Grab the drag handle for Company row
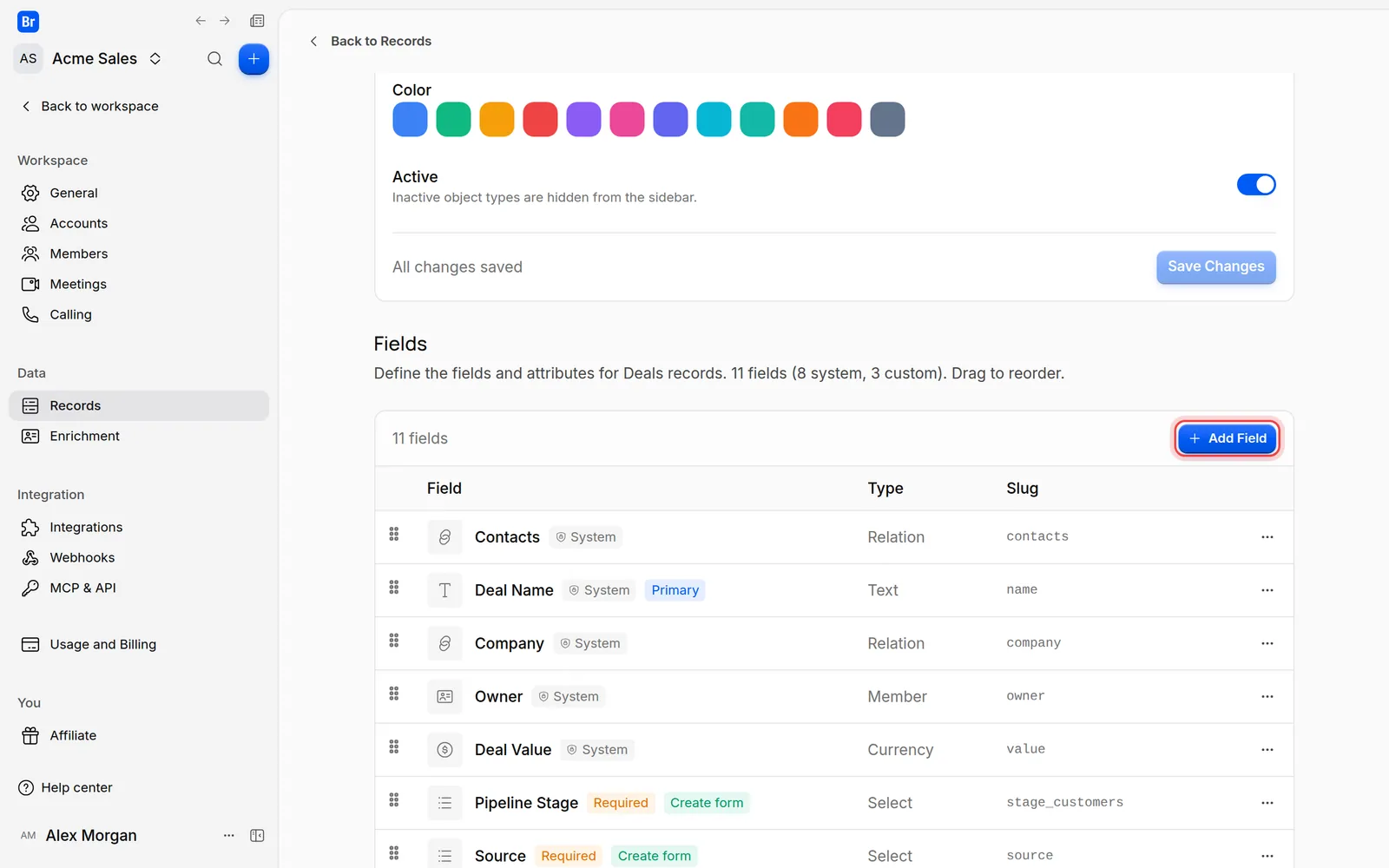1389x868 pixels. 394,641
